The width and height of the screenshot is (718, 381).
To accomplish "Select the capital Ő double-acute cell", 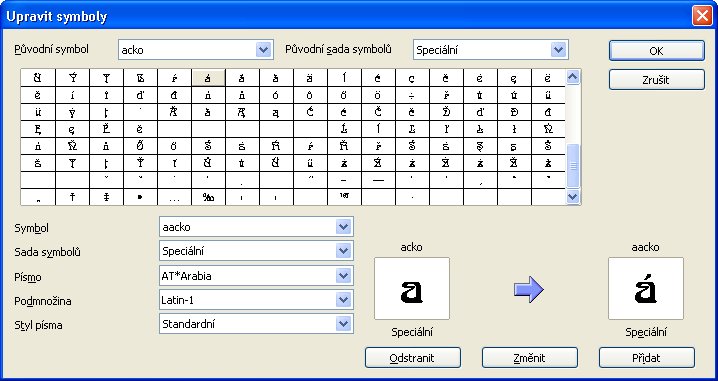I will coord(140,146).
